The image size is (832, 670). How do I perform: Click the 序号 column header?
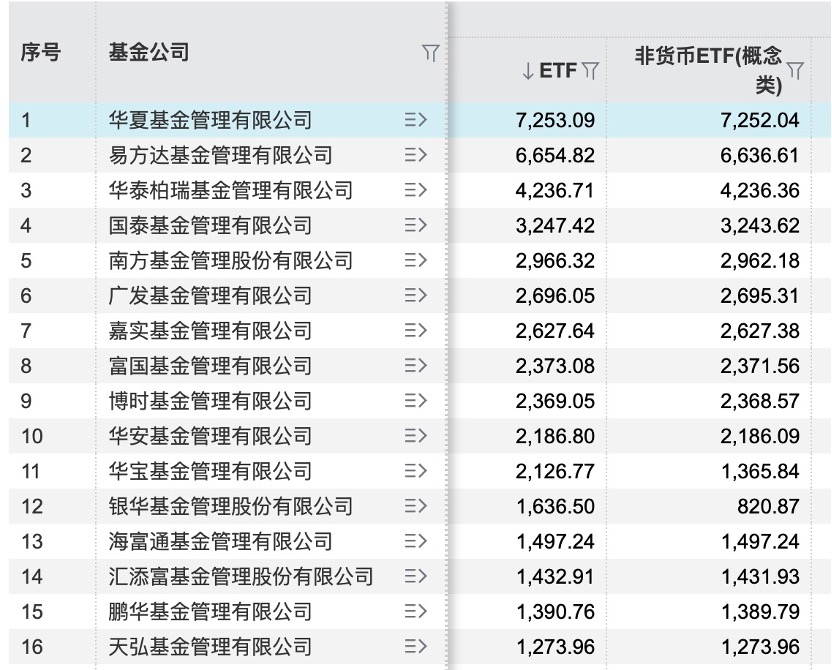40,53
